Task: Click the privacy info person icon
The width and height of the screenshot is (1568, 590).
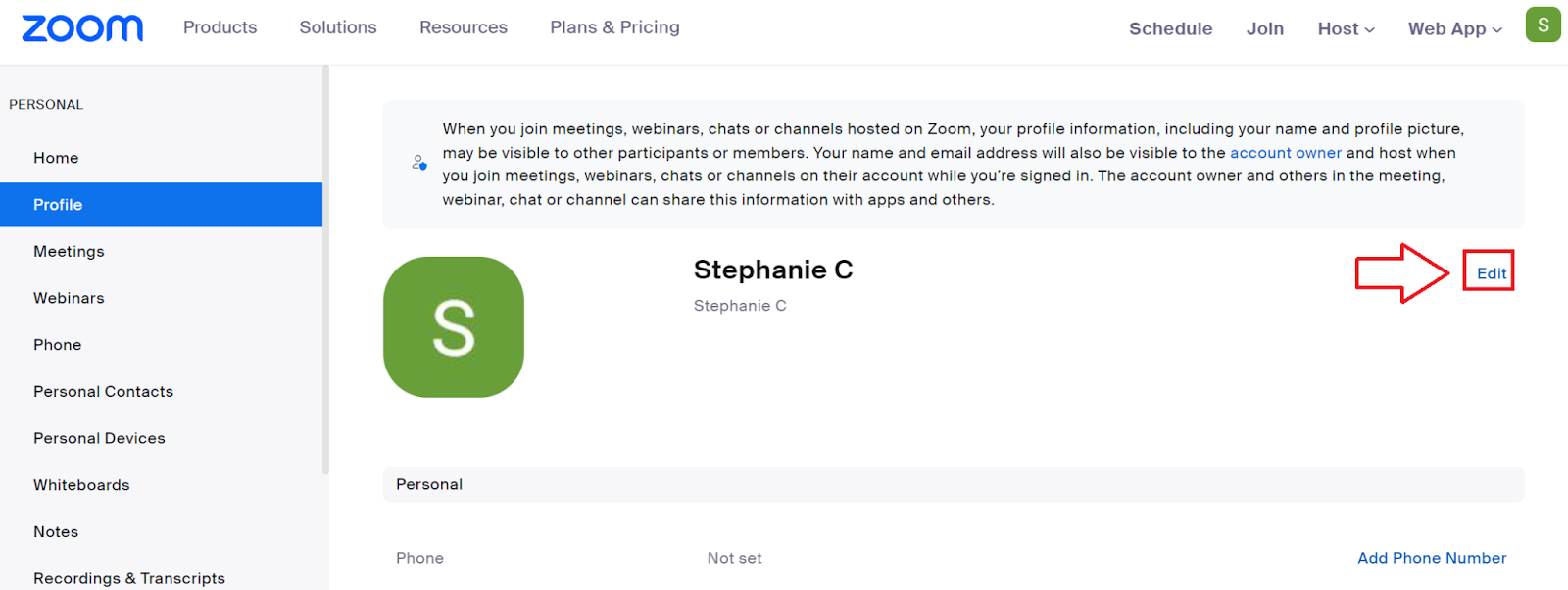Action: pyautogui.click(x=419, y=163)
